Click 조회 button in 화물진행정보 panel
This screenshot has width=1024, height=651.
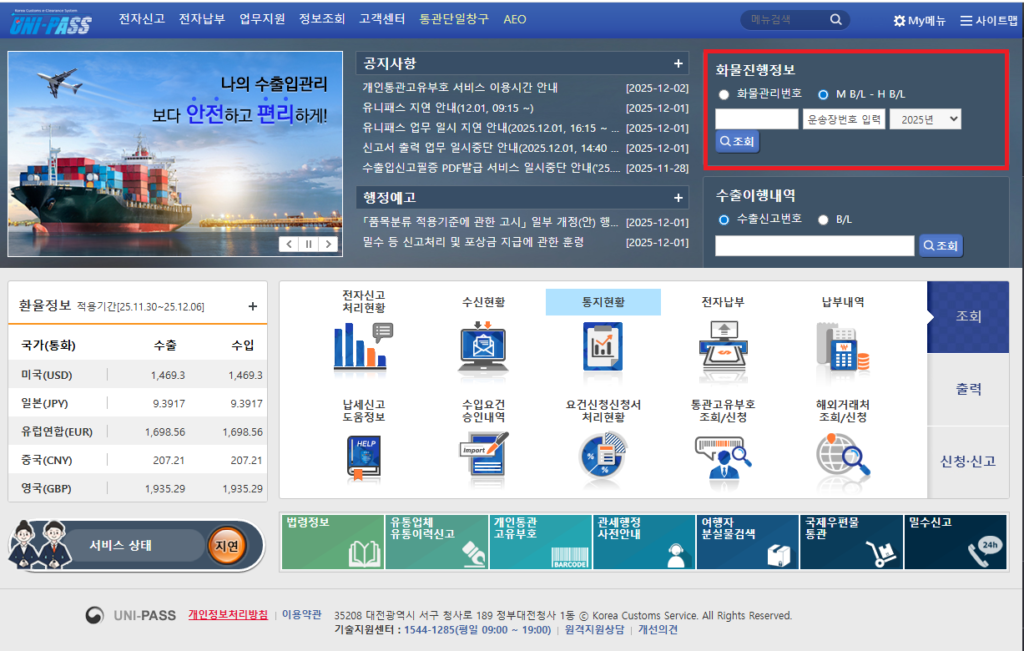point(737,142)
